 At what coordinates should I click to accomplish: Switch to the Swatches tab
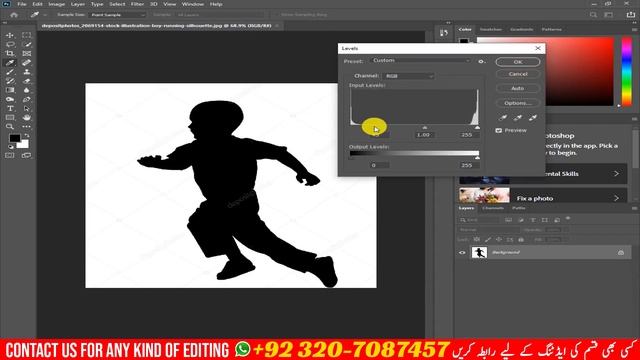[x=491, y=29]
